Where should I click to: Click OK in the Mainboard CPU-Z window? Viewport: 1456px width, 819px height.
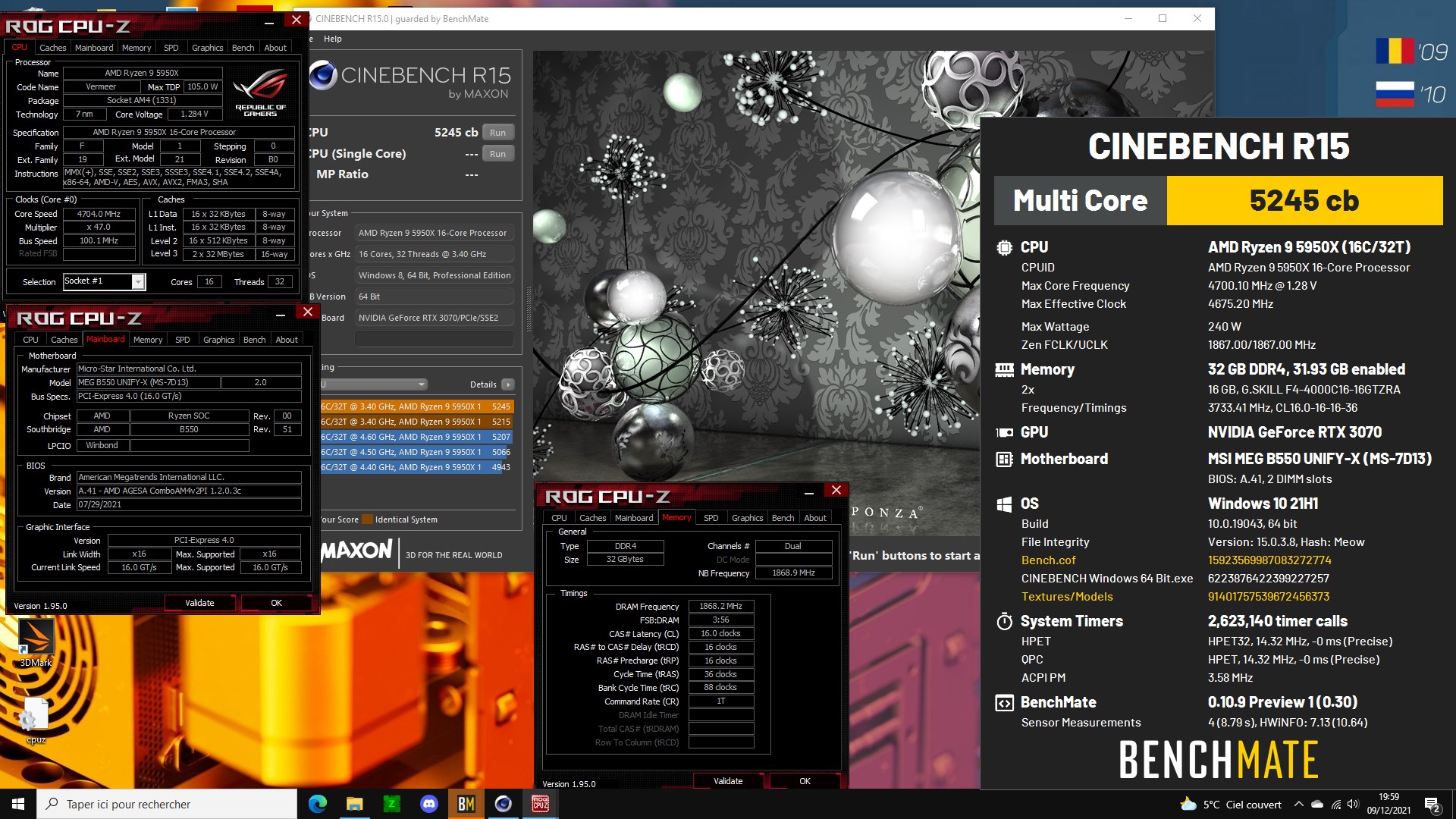[277, 603]
